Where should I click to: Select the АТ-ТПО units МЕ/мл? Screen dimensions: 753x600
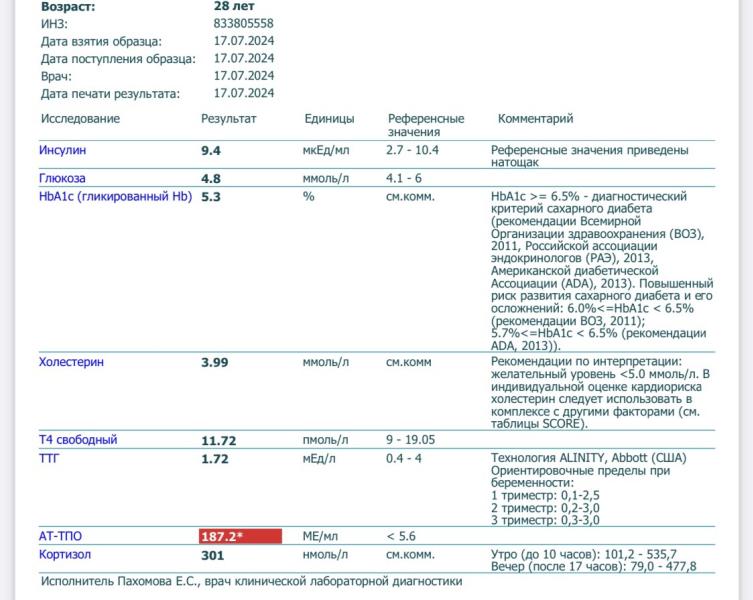tap(320, 536)
